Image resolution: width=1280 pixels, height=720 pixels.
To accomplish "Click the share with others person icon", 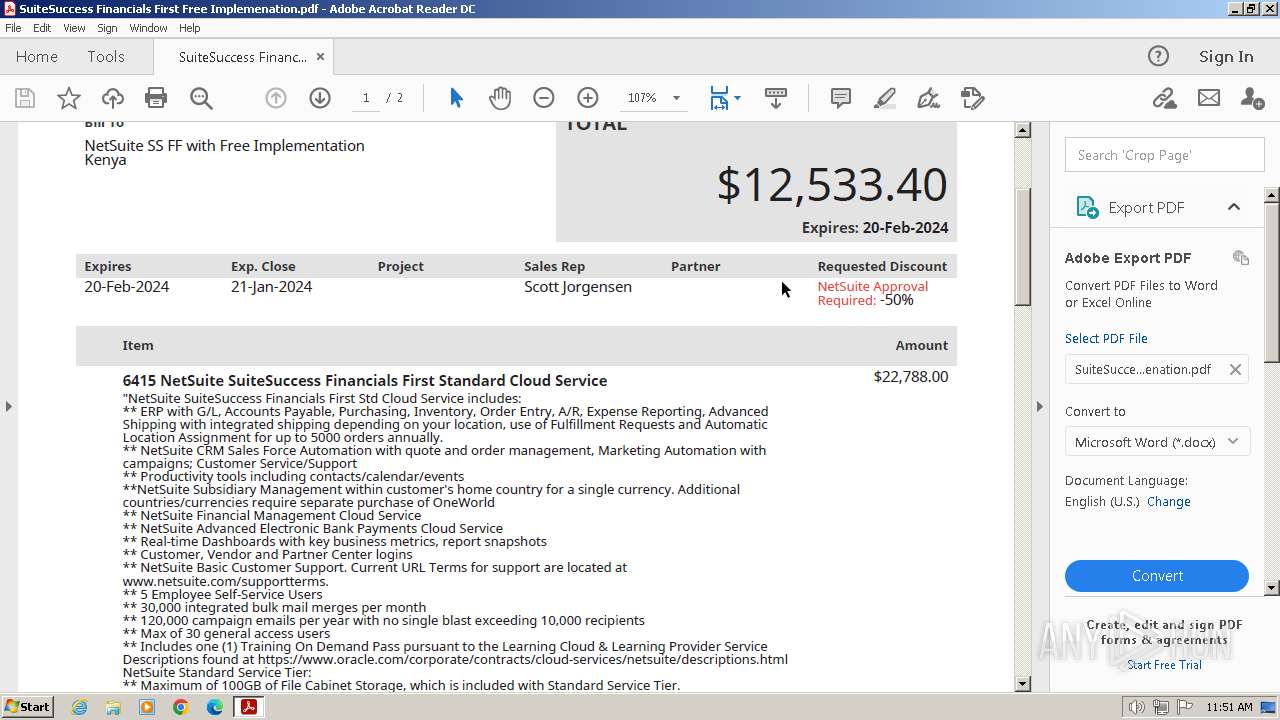I will click(1252, 98).
